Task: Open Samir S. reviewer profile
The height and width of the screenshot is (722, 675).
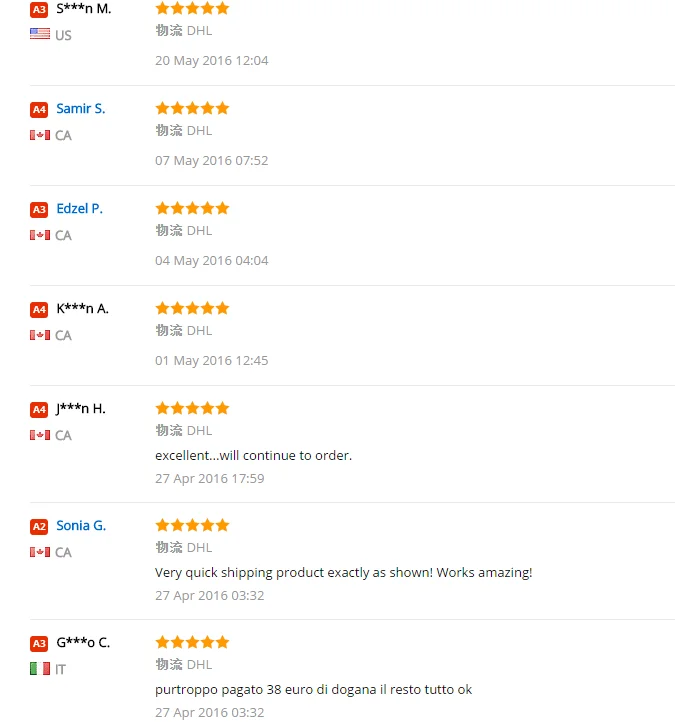Action: [80, 108]
